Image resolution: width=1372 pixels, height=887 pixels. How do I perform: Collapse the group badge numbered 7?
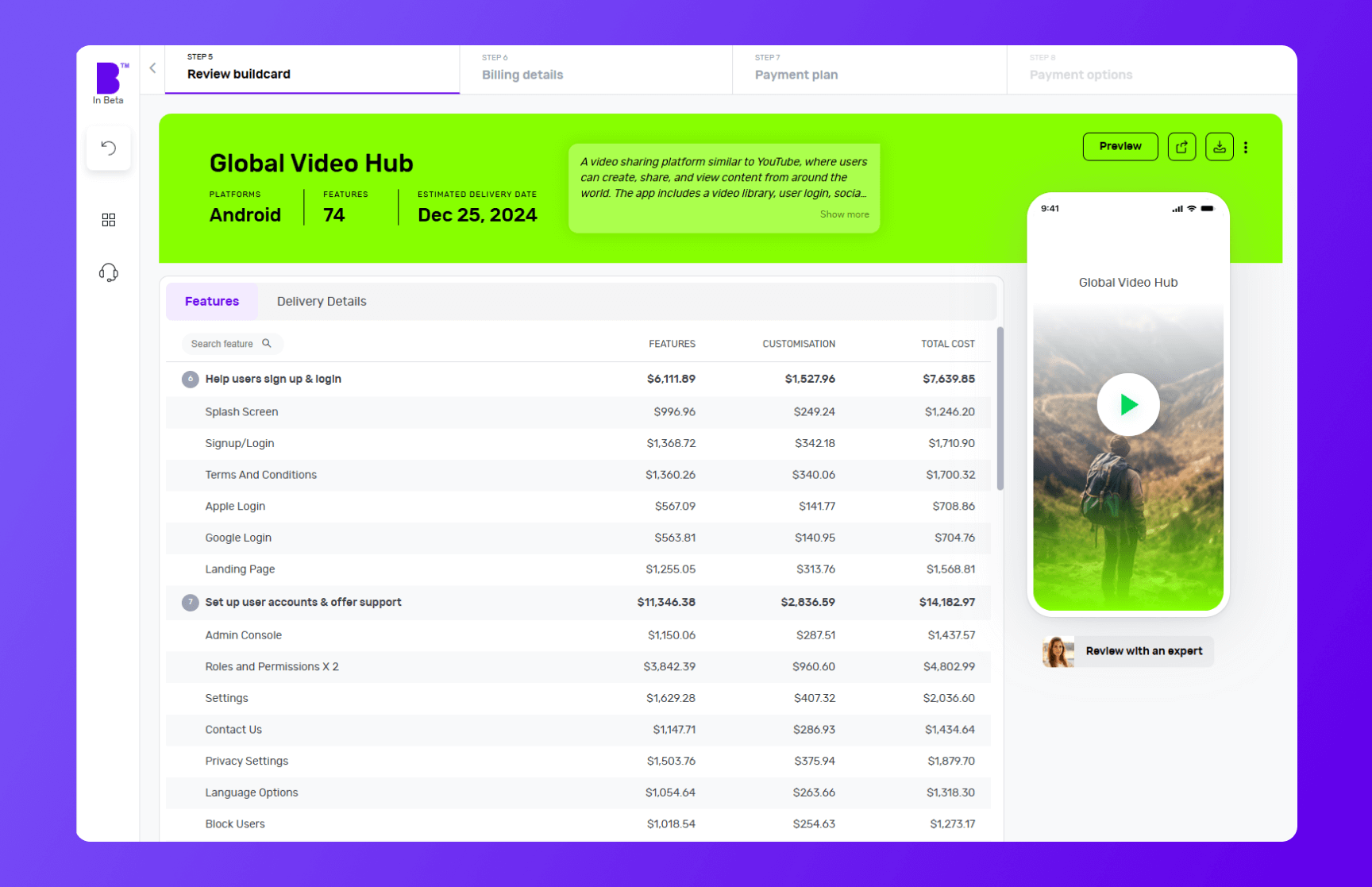[190, 603]
